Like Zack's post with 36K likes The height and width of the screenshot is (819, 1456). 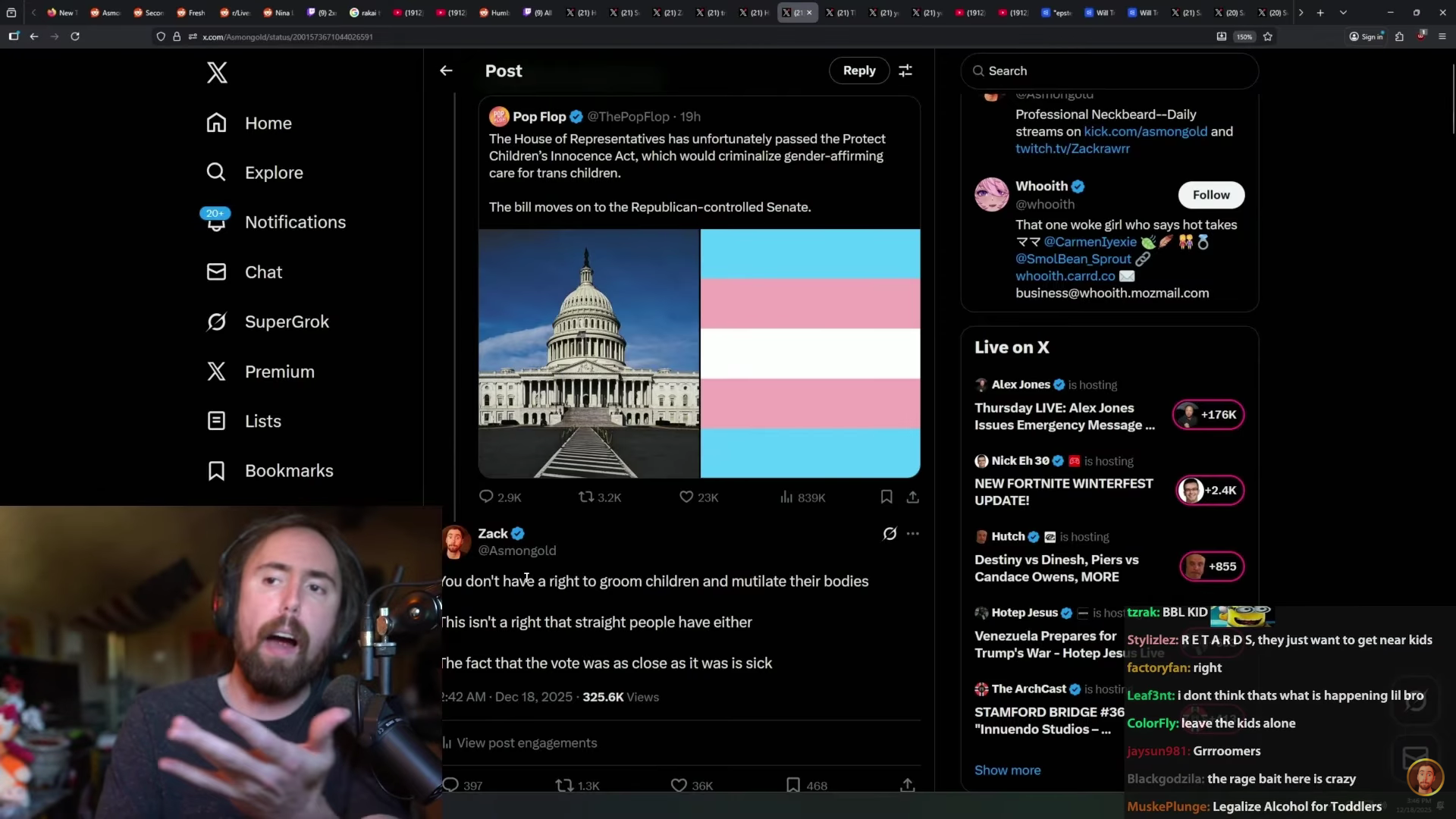pos(679,786)
